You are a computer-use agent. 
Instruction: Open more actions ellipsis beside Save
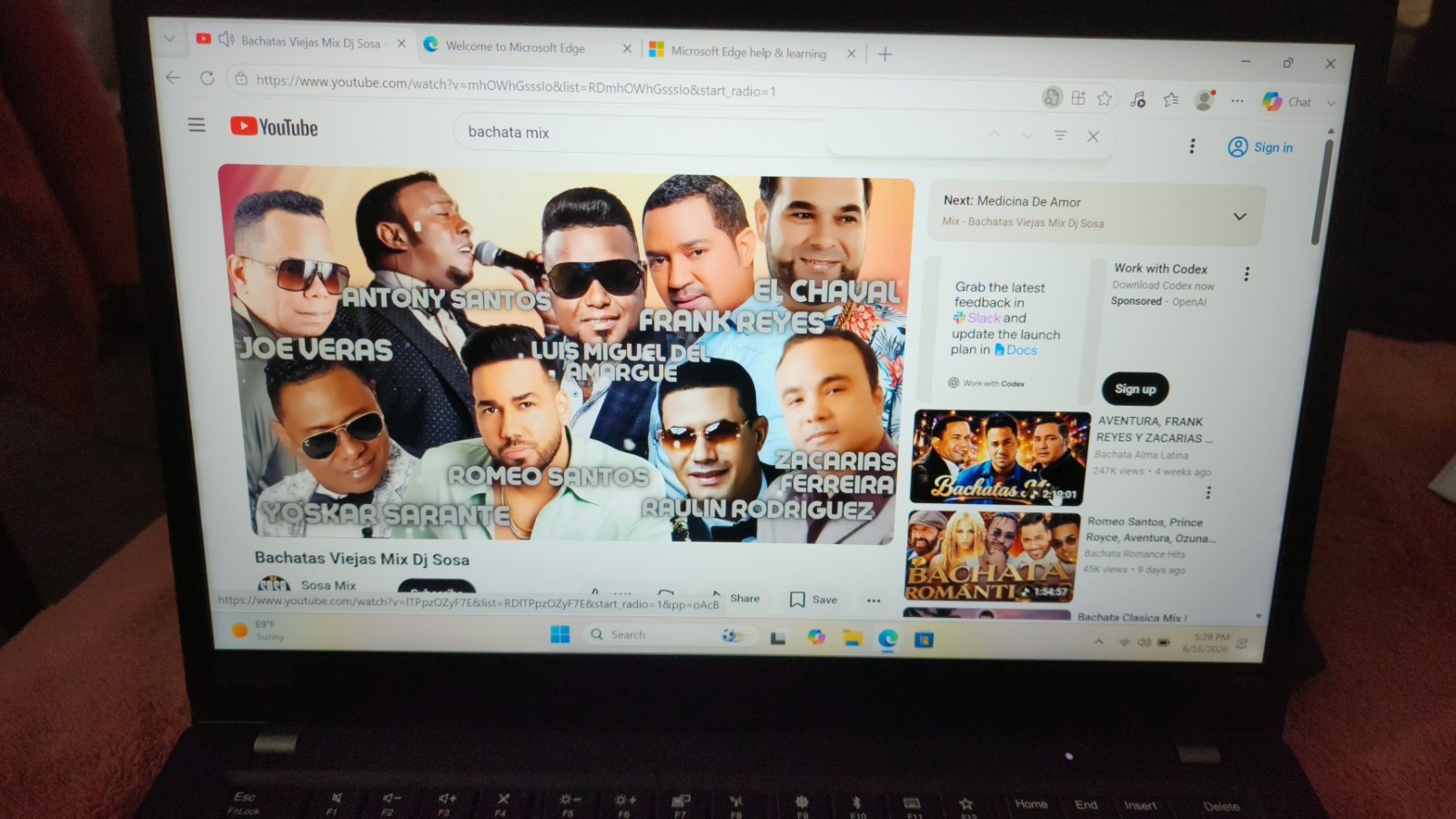tap(874, 600)
